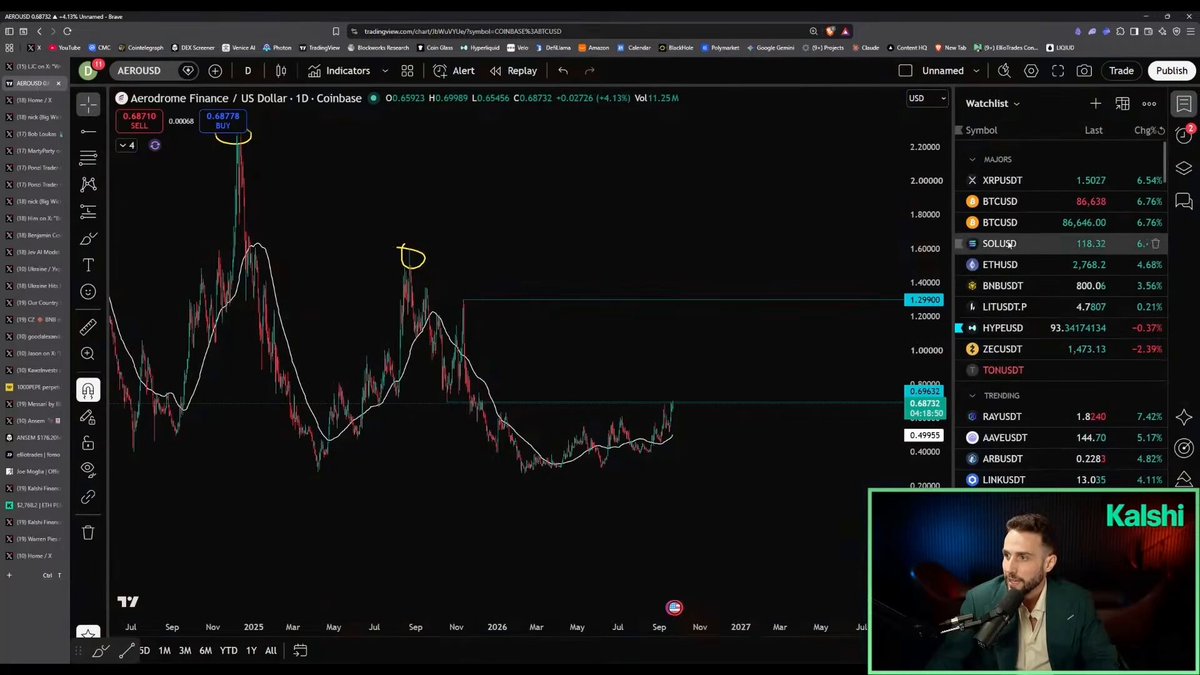Screen dimensions: 1200x675
Task: Take a chart snapshot with camera icon
Action: 1084,71
